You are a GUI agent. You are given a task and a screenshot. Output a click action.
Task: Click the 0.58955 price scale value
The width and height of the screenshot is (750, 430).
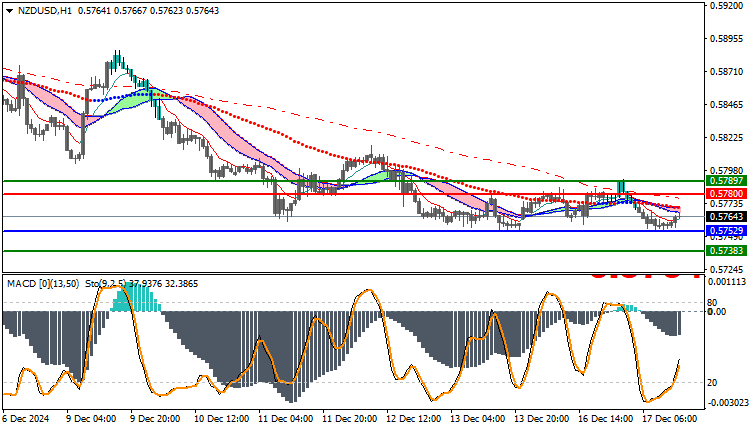[727, 39]
